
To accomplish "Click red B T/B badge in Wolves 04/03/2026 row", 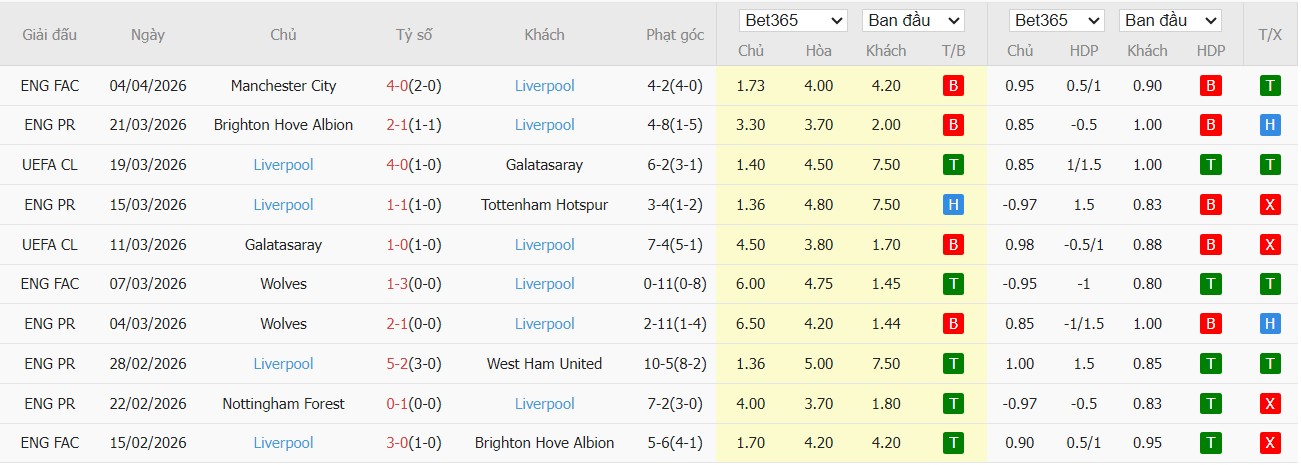I will tap(953, 324).
